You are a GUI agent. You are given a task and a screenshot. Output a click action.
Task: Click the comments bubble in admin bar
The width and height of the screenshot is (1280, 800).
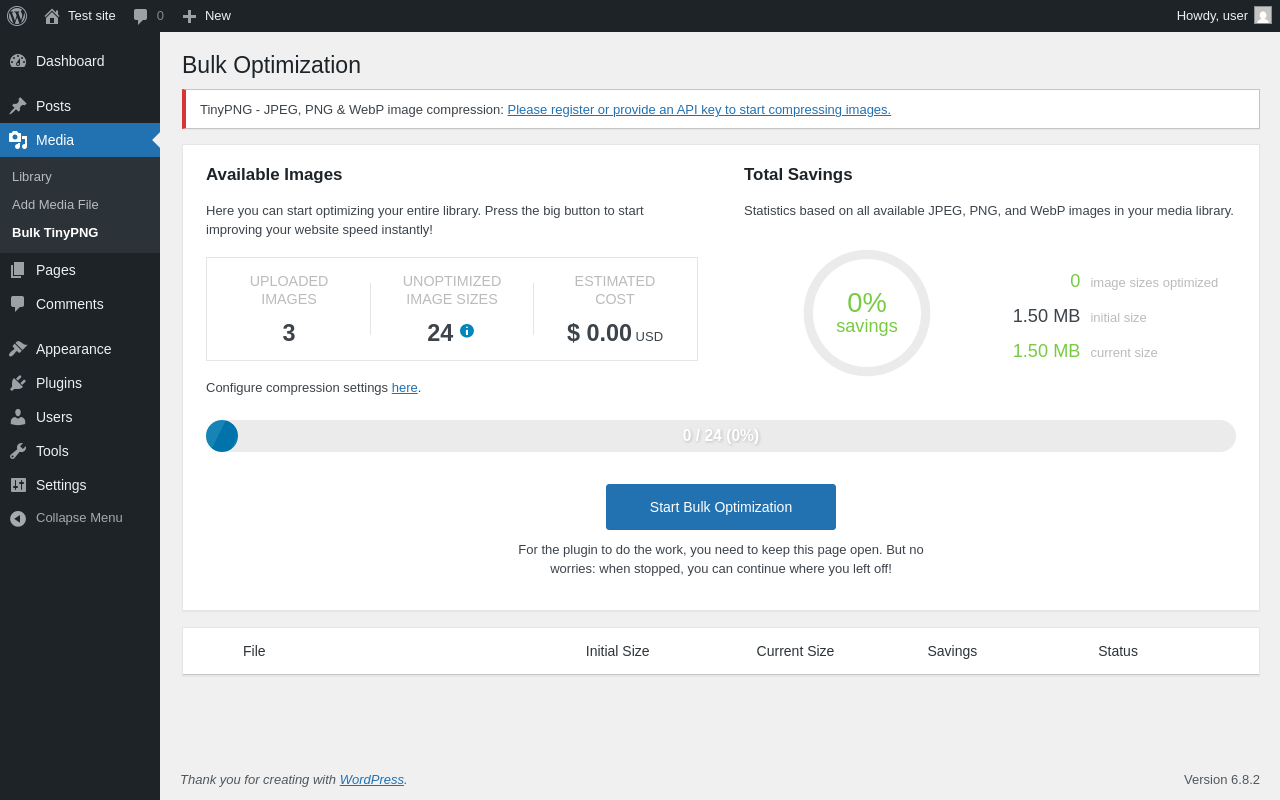pos(141,16)
